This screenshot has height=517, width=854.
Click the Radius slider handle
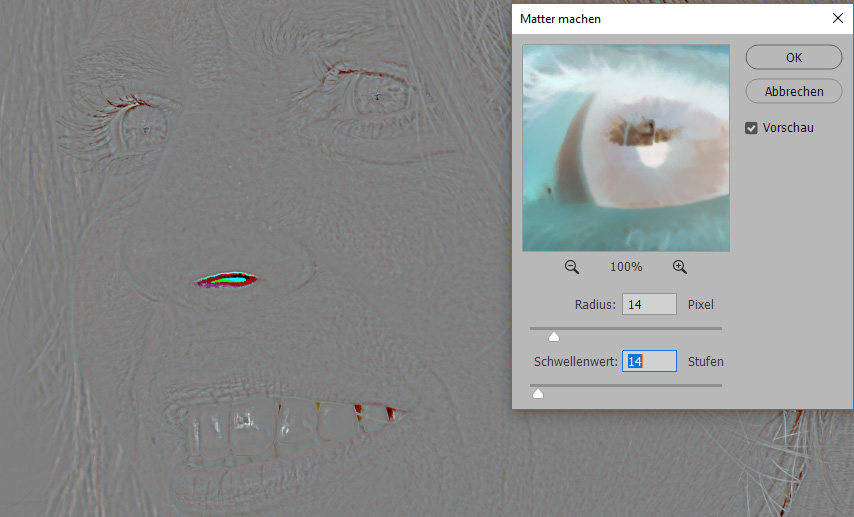tap(554, 336)
